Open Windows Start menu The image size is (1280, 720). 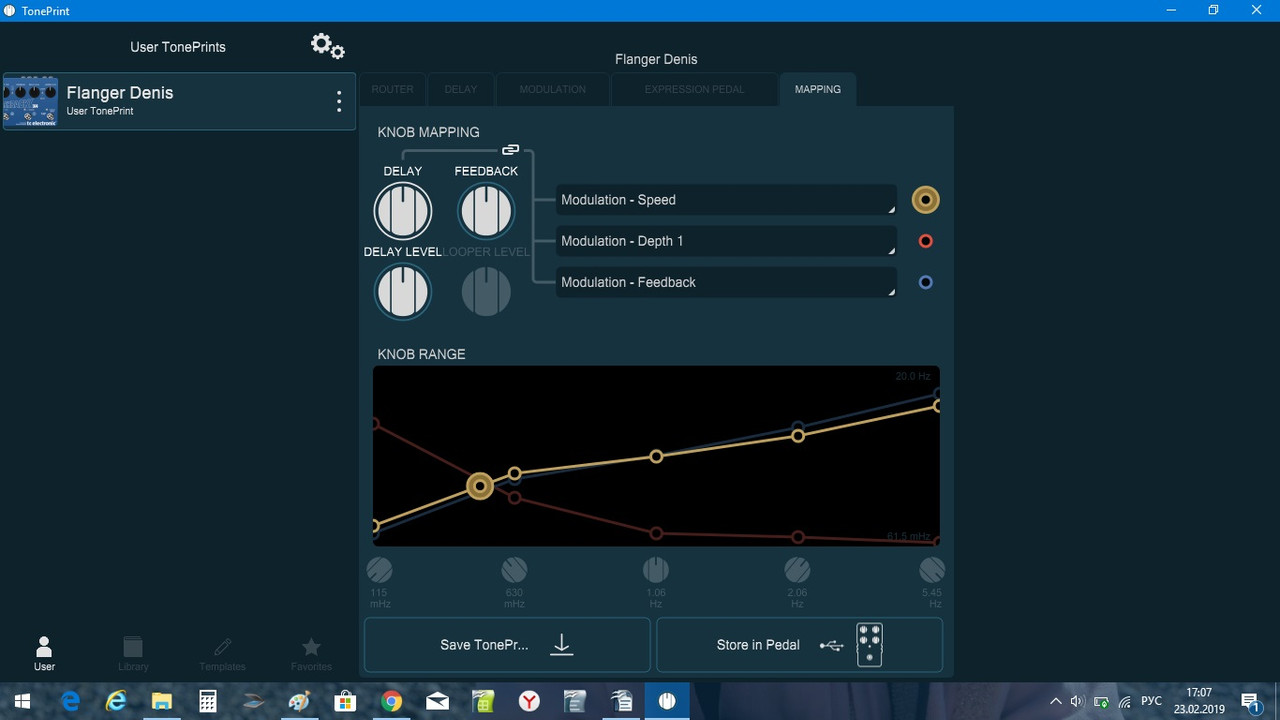pyautogui.click(x=22, y=701)
